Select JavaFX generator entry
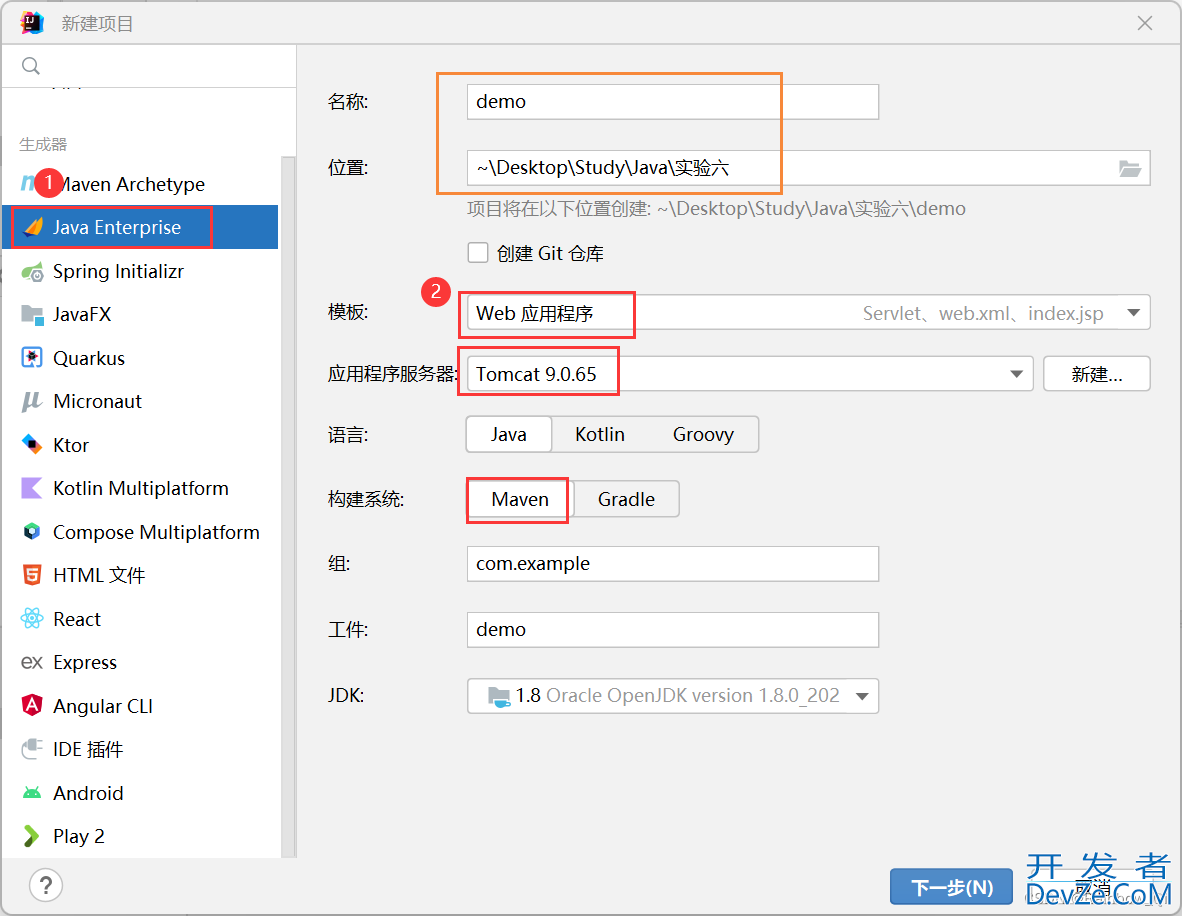Screen dimensions: 1182x916 140,314
